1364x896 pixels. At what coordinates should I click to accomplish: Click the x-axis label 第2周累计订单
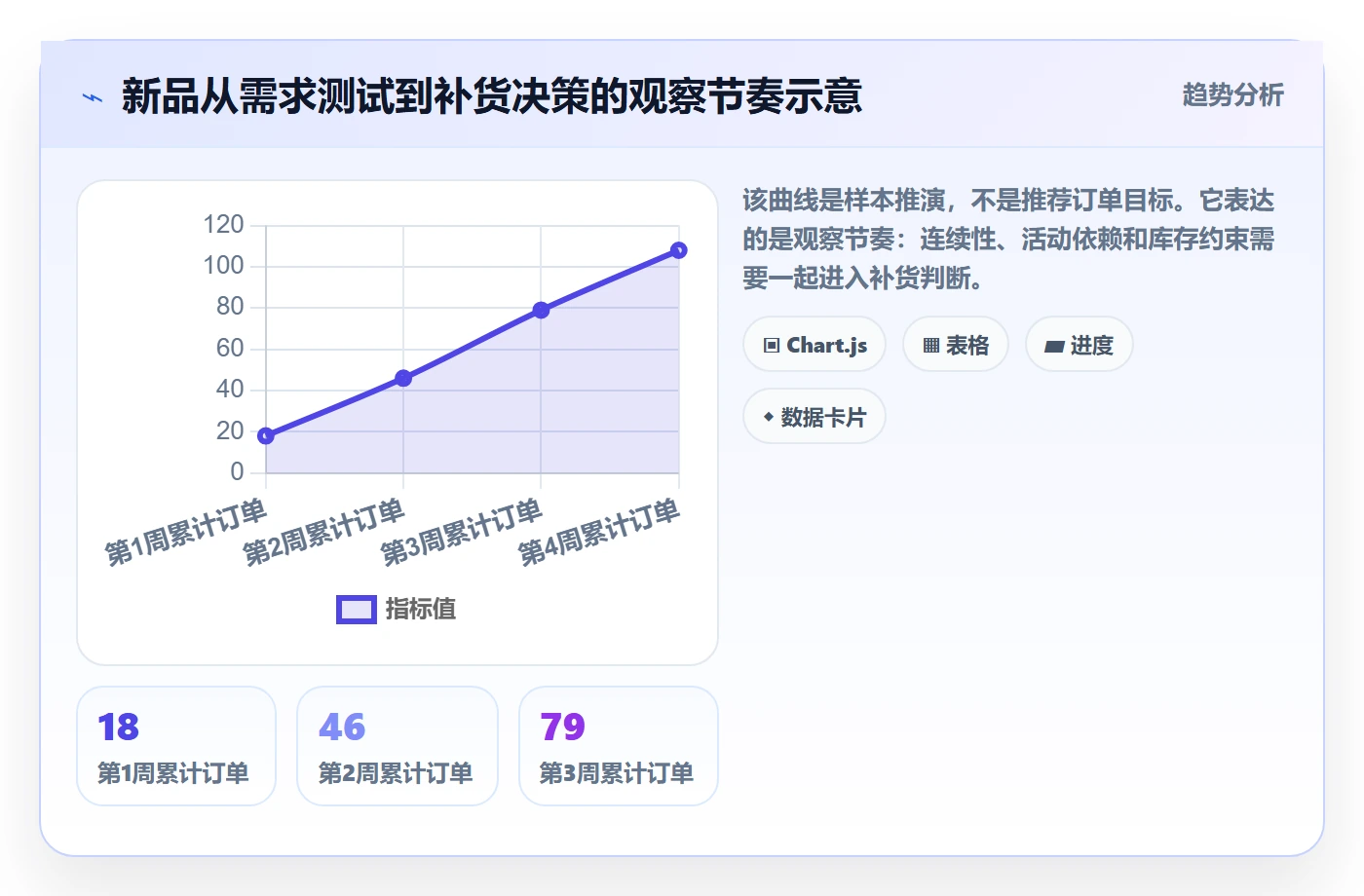323,532
